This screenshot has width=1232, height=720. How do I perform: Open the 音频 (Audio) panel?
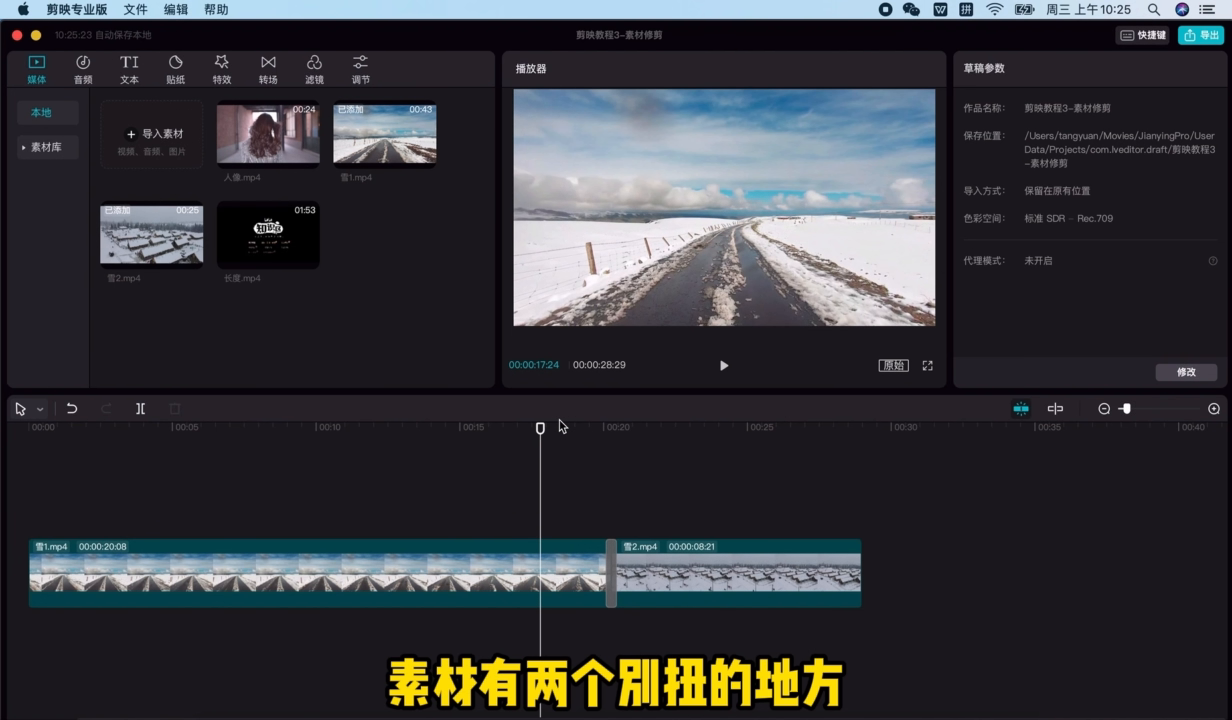(x=83, y=69)
